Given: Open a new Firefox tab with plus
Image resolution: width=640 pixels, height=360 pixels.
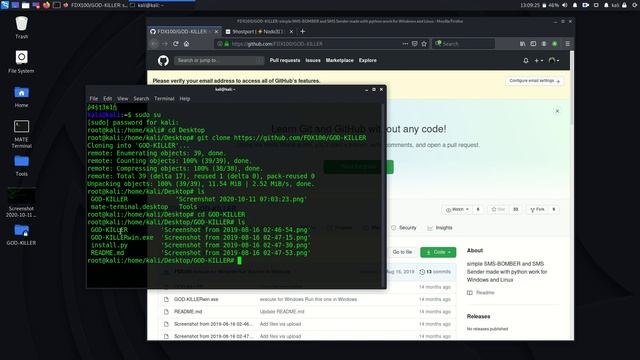Looking at the screenshot, I should [302, 31].
